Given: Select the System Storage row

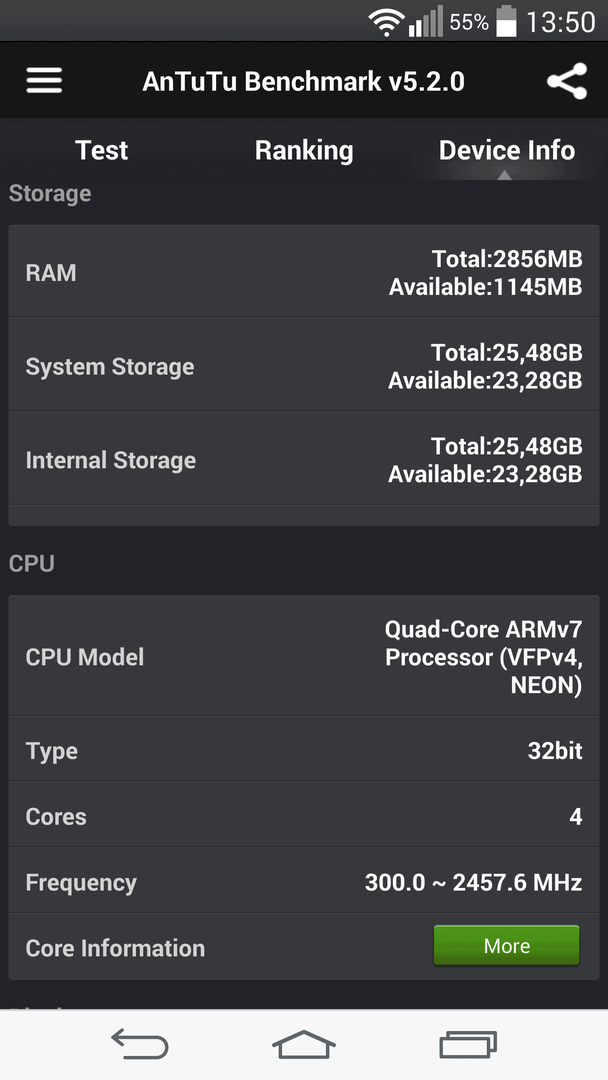Looking at the screenshot, I should [304, 366].
